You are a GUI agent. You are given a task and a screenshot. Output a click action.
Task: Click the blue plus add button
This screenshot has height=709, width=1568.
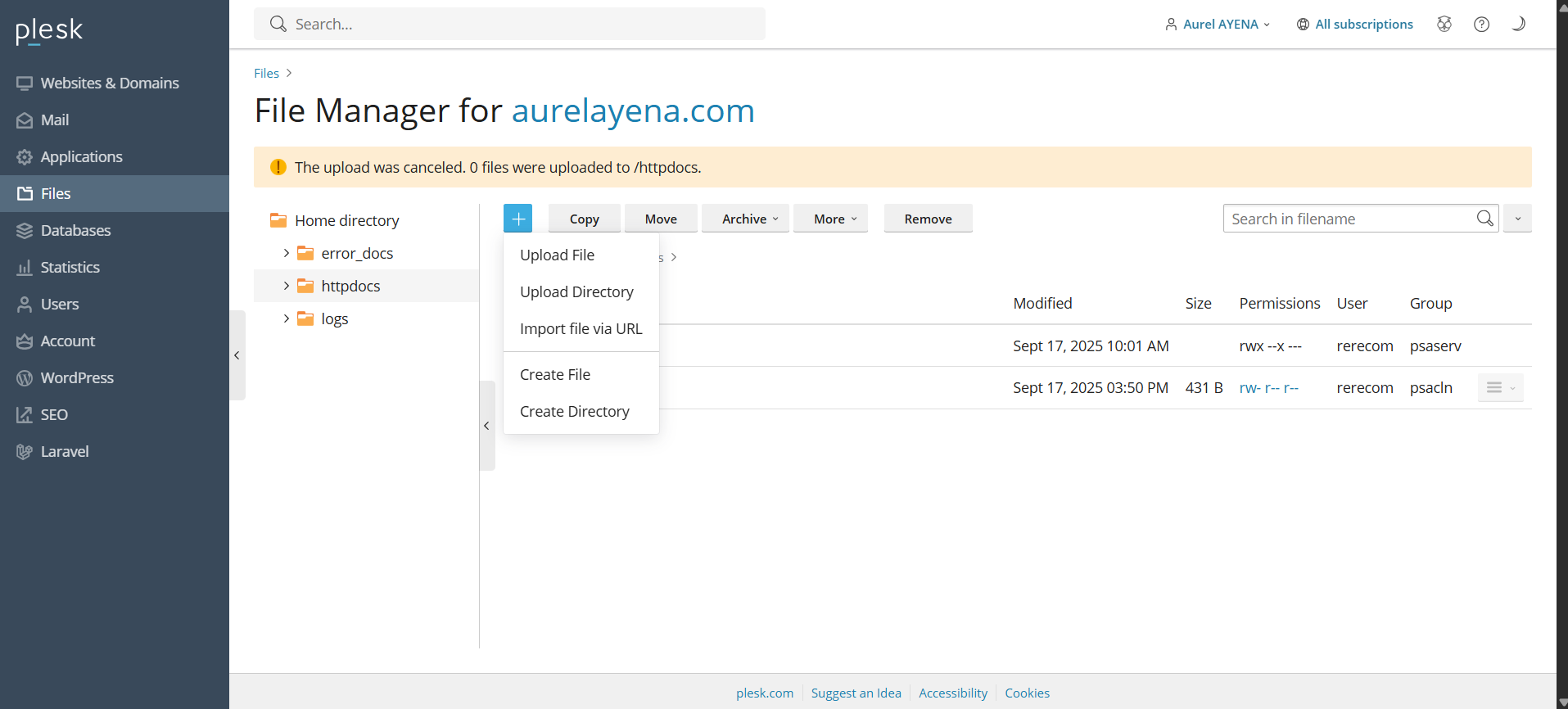pyautogui.click(x=517, y=219)
